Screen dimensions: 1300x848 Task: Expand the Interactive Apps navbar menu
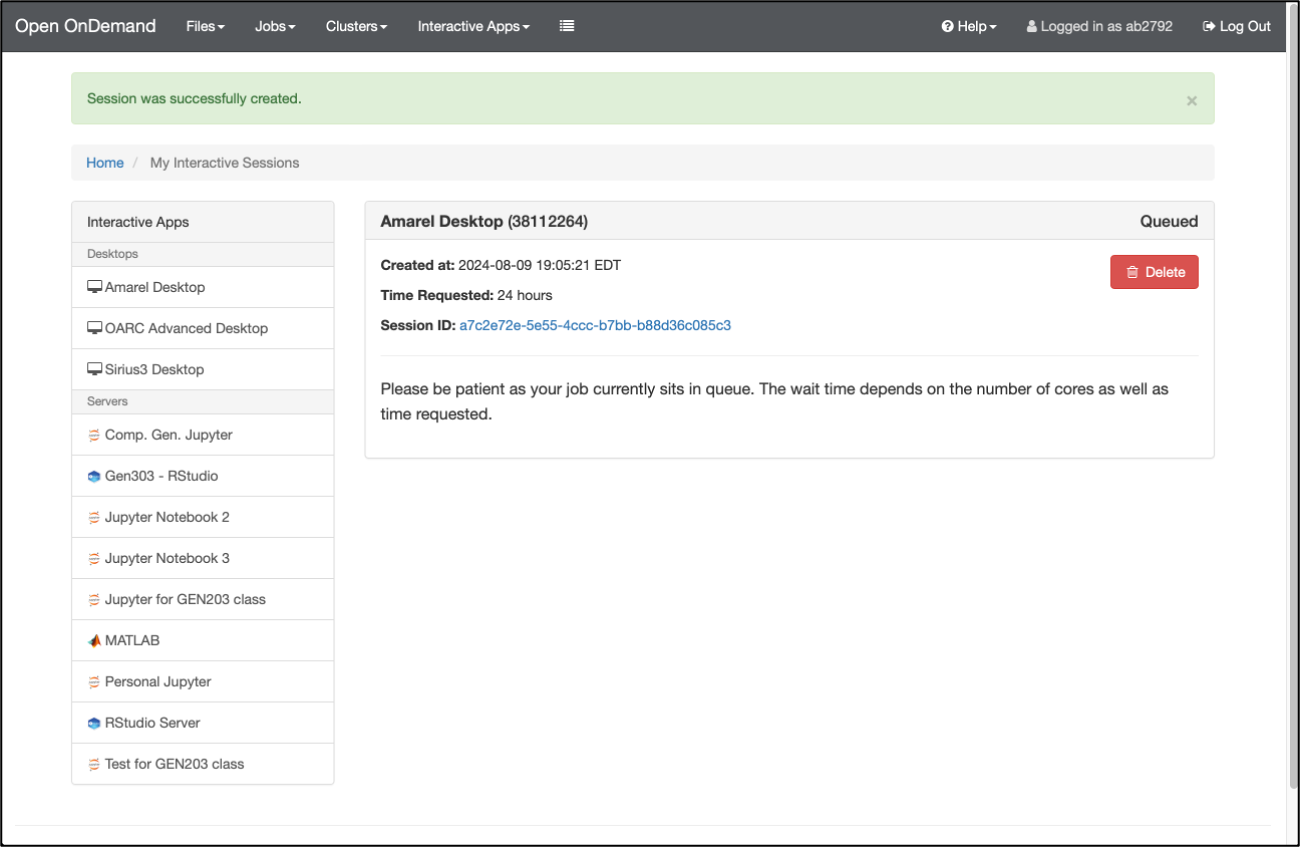(x=473, y=26)
